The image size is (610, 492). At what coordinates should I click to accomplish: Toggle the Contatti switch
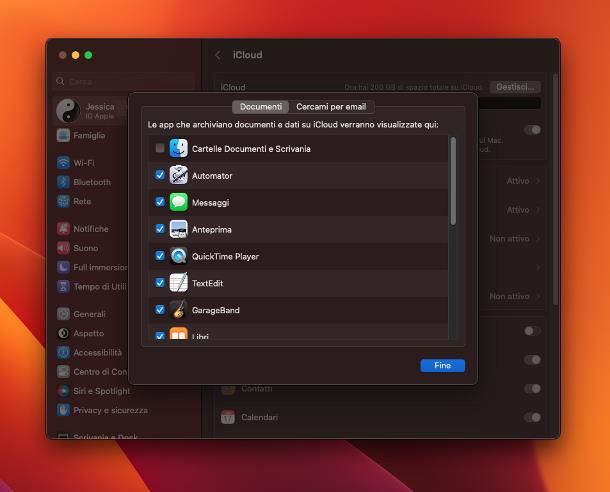(532, 389)
